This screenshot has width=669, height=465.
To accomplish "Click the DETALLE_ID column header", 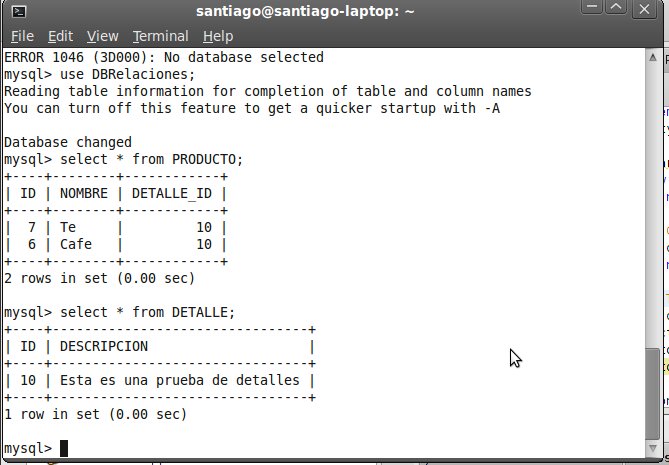I will 172,193.
